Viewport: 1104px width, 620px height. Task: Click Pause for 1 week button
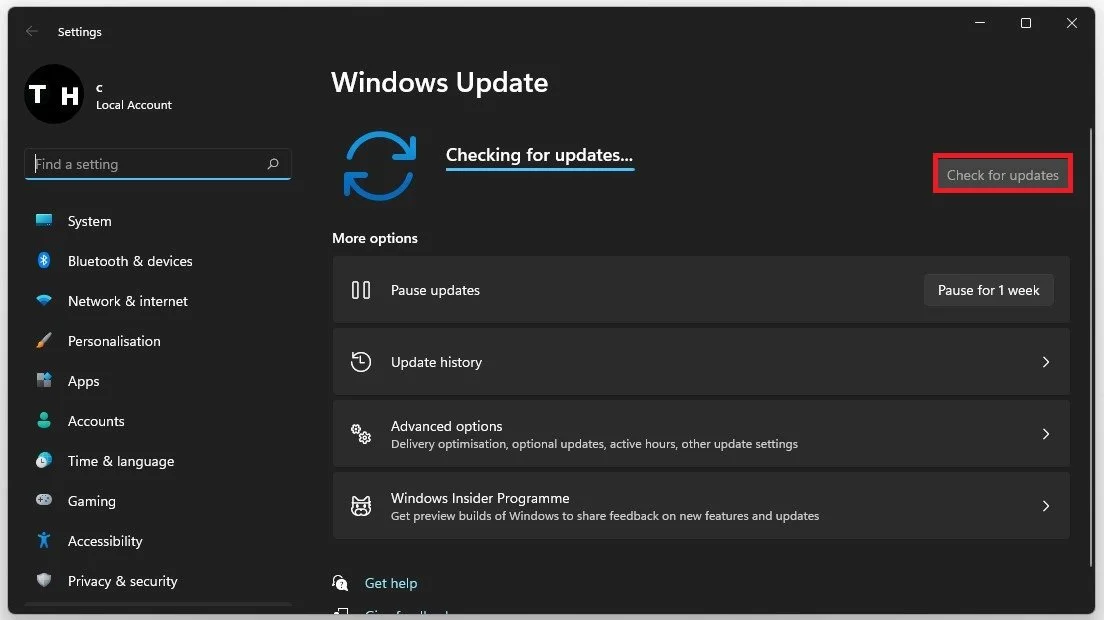click(989, 290)
